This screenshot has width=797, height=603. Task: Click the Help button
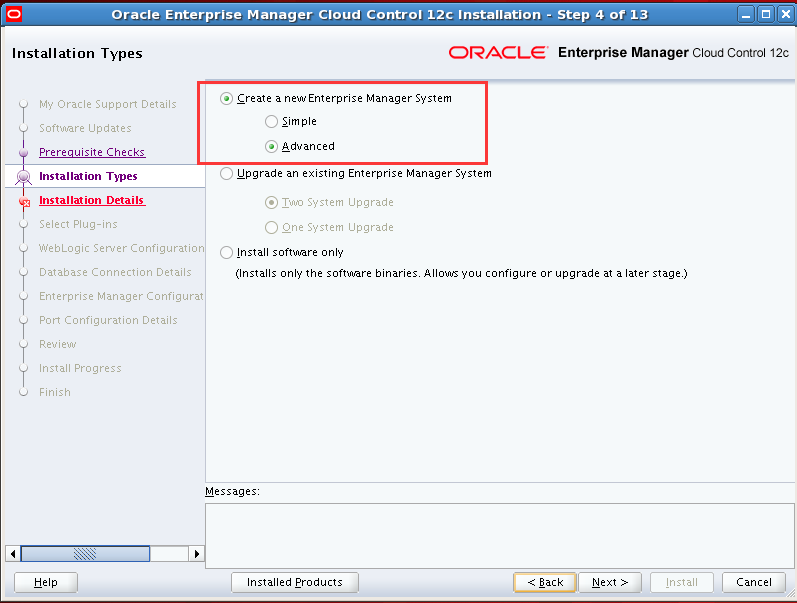(46, 582)
